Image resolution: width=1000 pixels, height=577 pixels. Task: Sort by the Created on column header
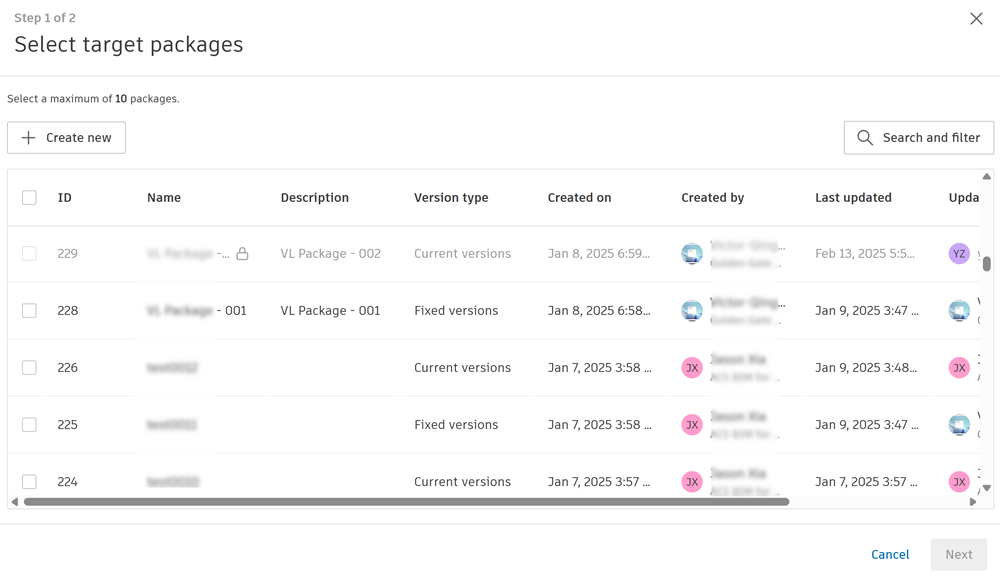[579, 198]
